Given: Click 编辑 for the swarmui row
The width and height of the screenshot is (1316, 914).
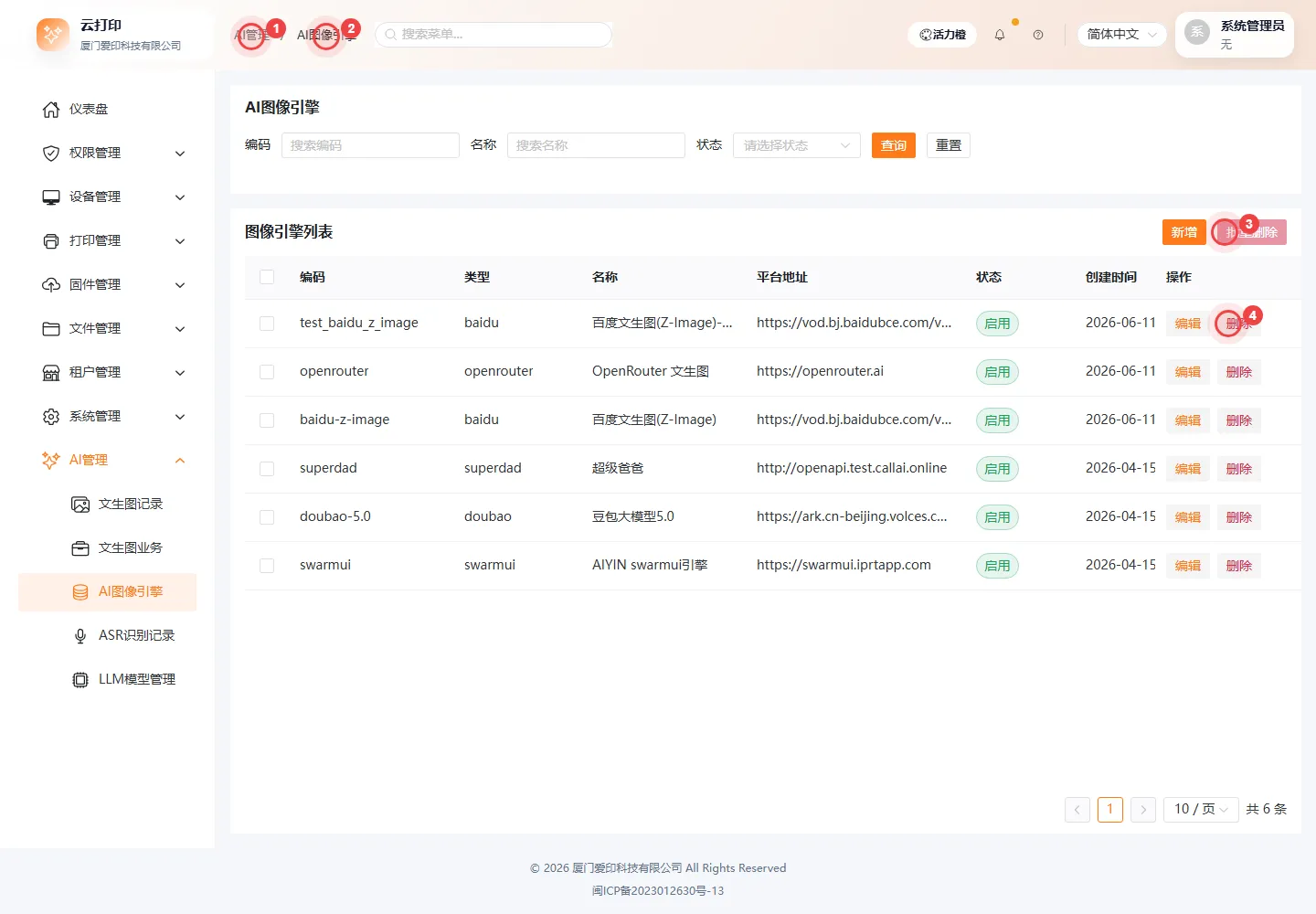Looking at the screenshot, I should tap(1188, 566).
